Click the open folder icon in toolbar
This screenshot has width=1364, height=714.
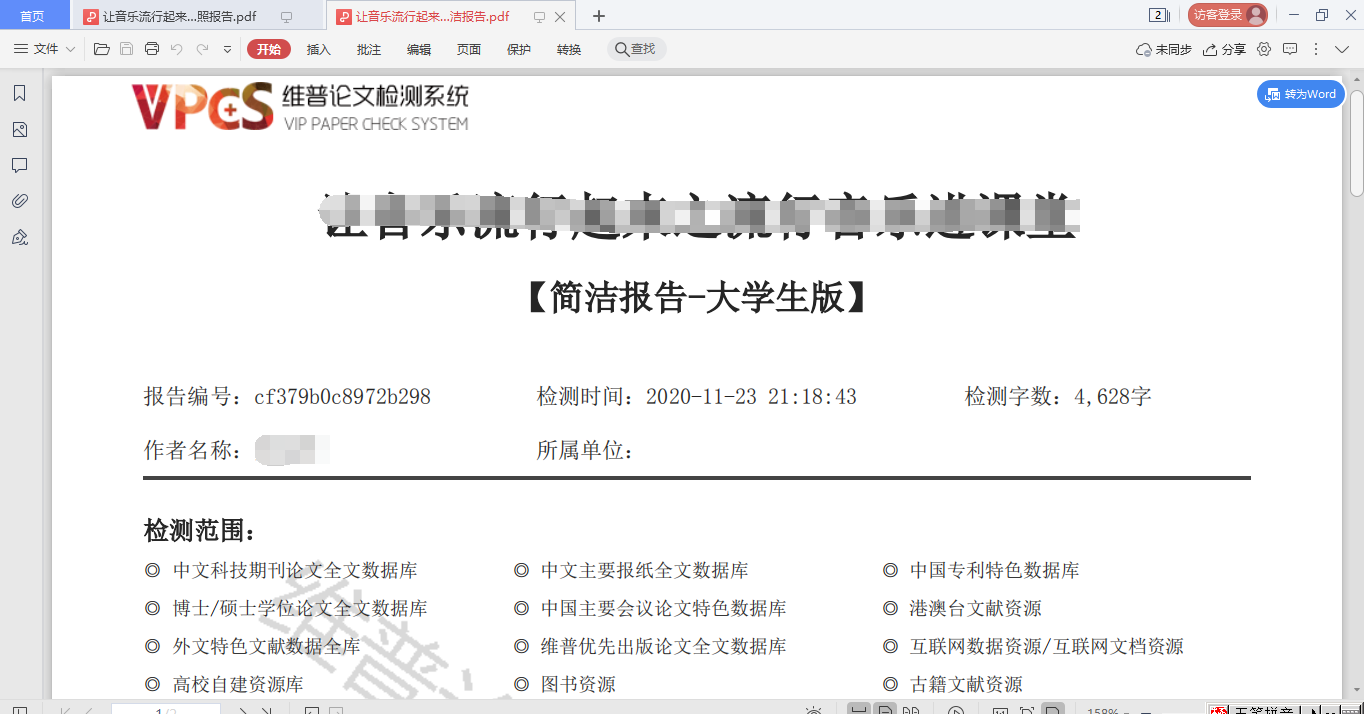[101, 49]
